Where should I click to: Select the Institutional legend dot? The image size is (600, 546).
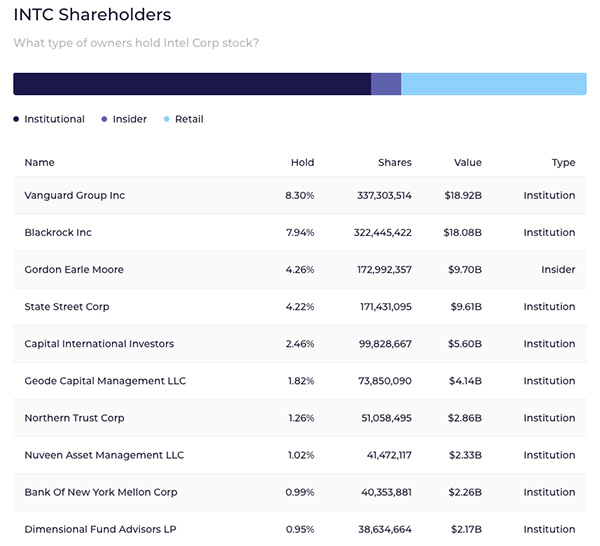click(x=16, y=119)
